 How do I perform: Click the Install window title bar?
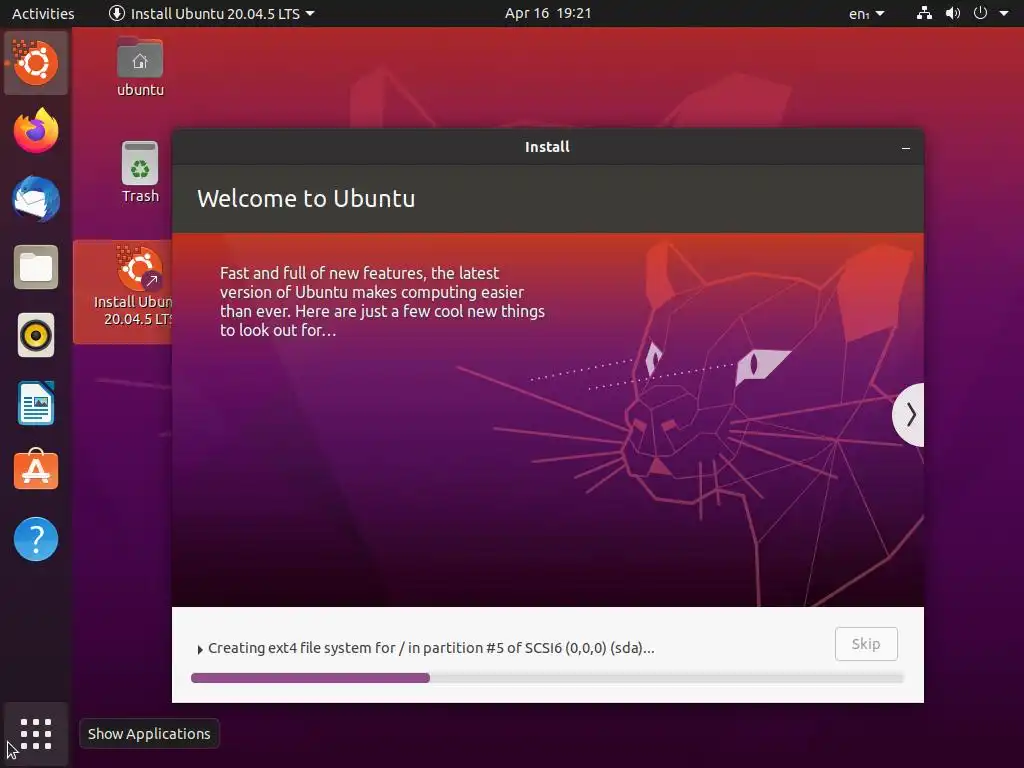[547, 147]
